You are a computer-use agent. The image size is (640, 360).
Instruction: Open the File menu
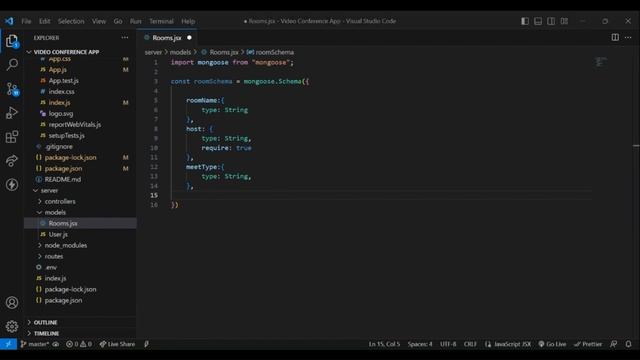[26, 21]
